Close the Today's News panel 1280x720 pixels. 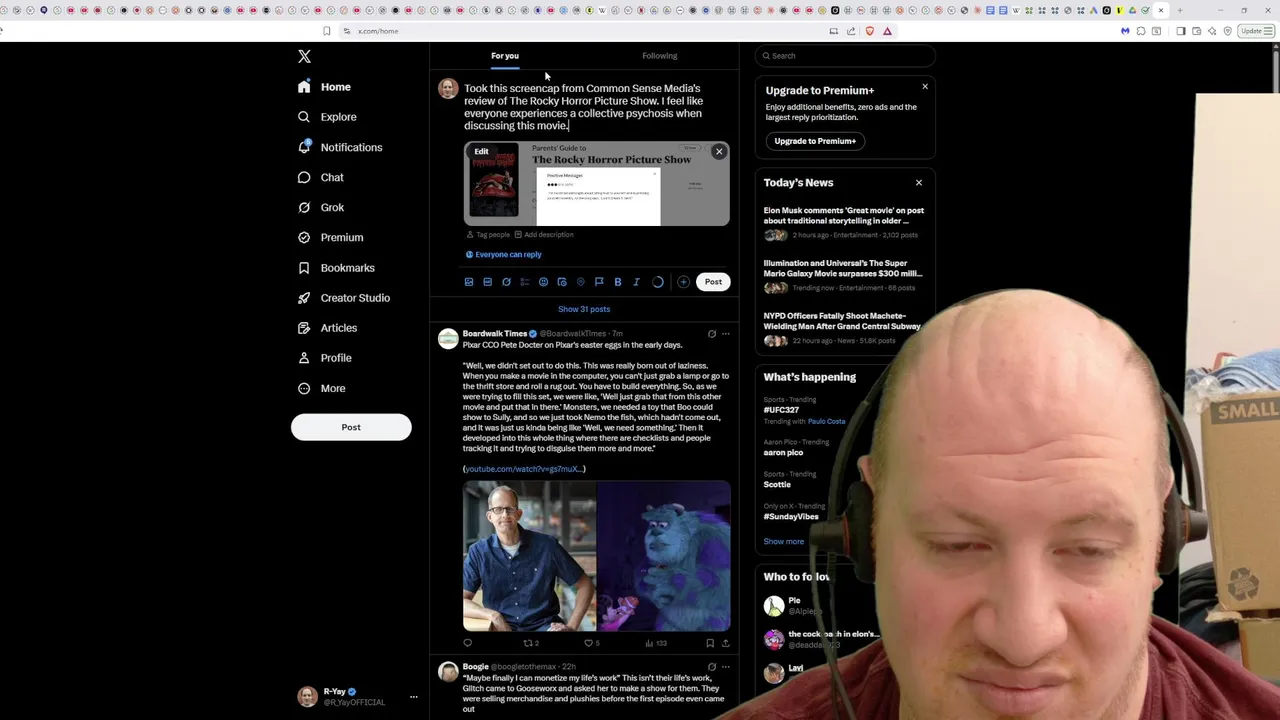[919, 183]
